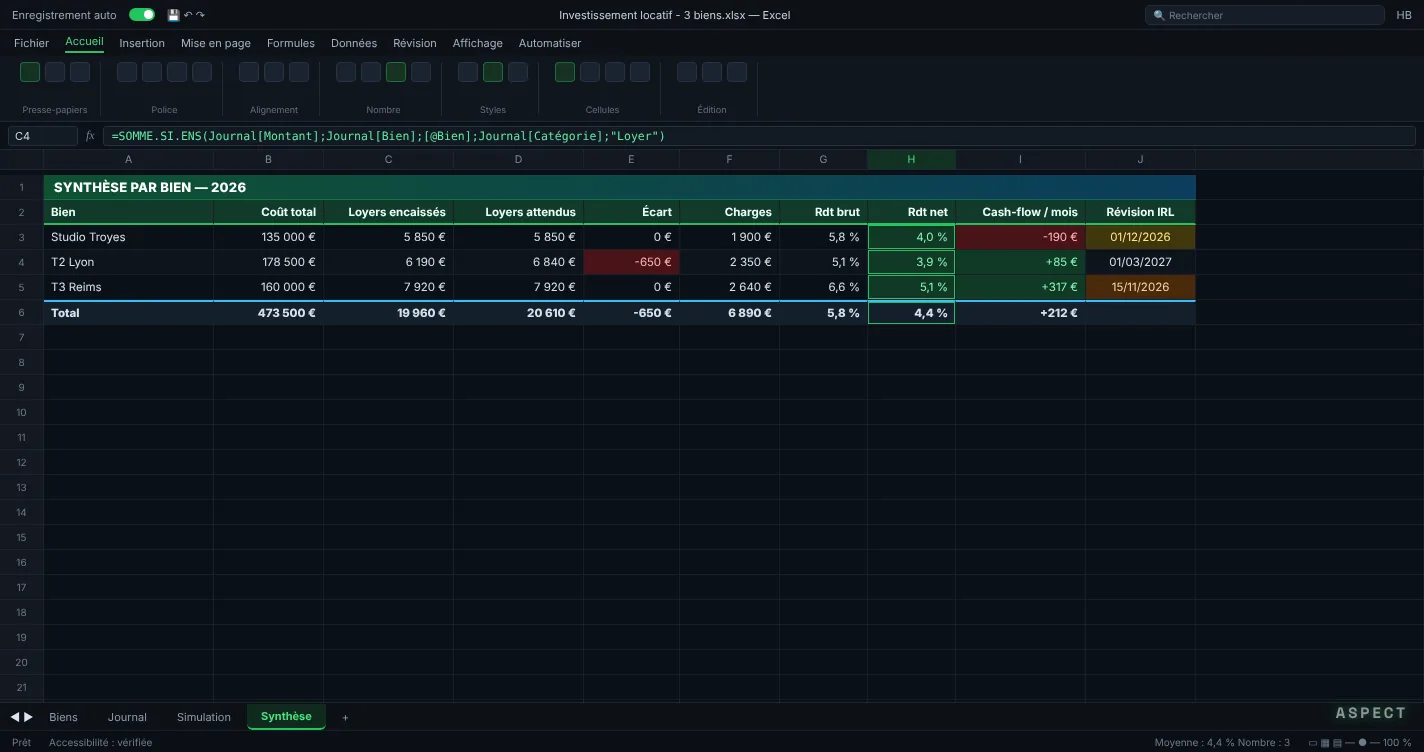Select the Studio Troyes cell
Image resolution: width=1424 pixels, height=752 pixels.
click(x=128, y=237)
